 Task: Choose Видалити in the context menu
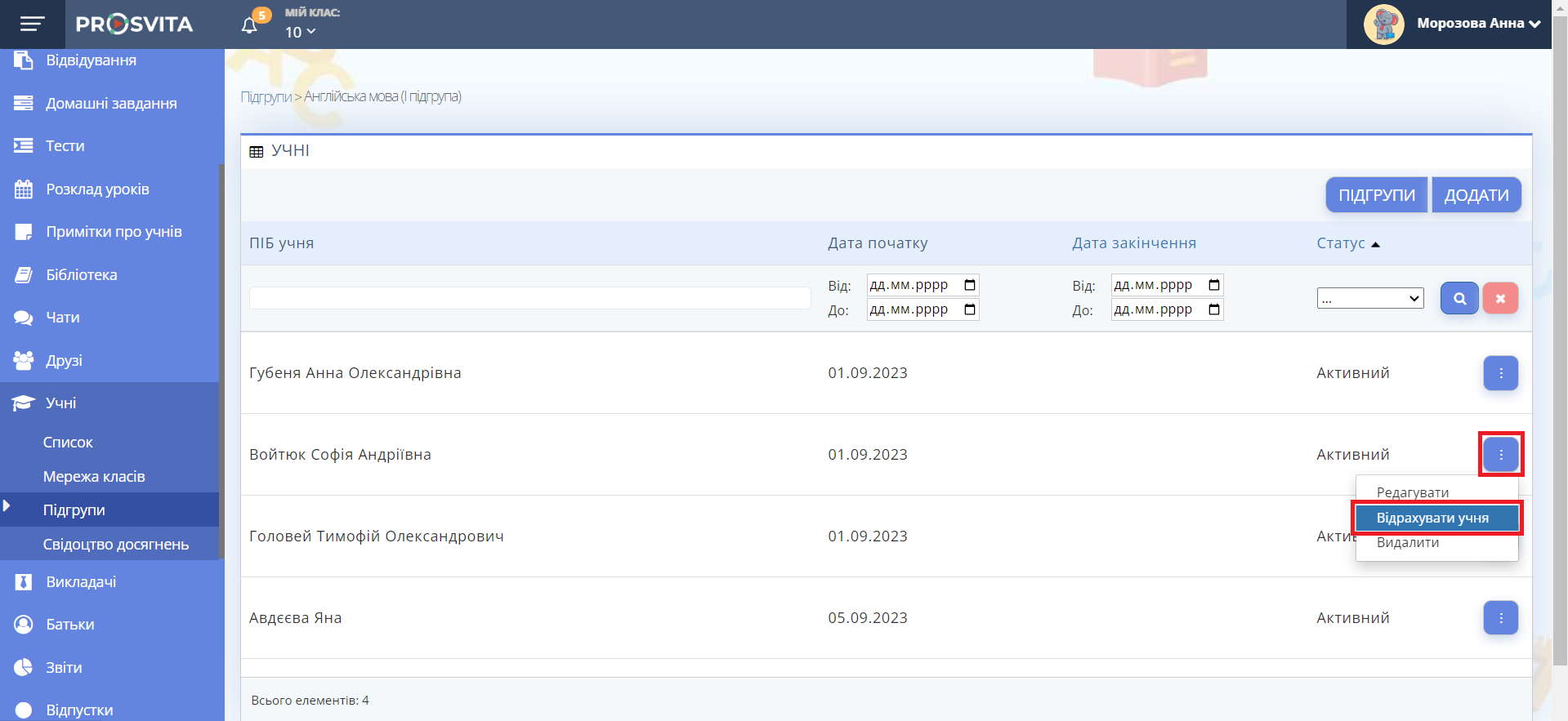1407,543
